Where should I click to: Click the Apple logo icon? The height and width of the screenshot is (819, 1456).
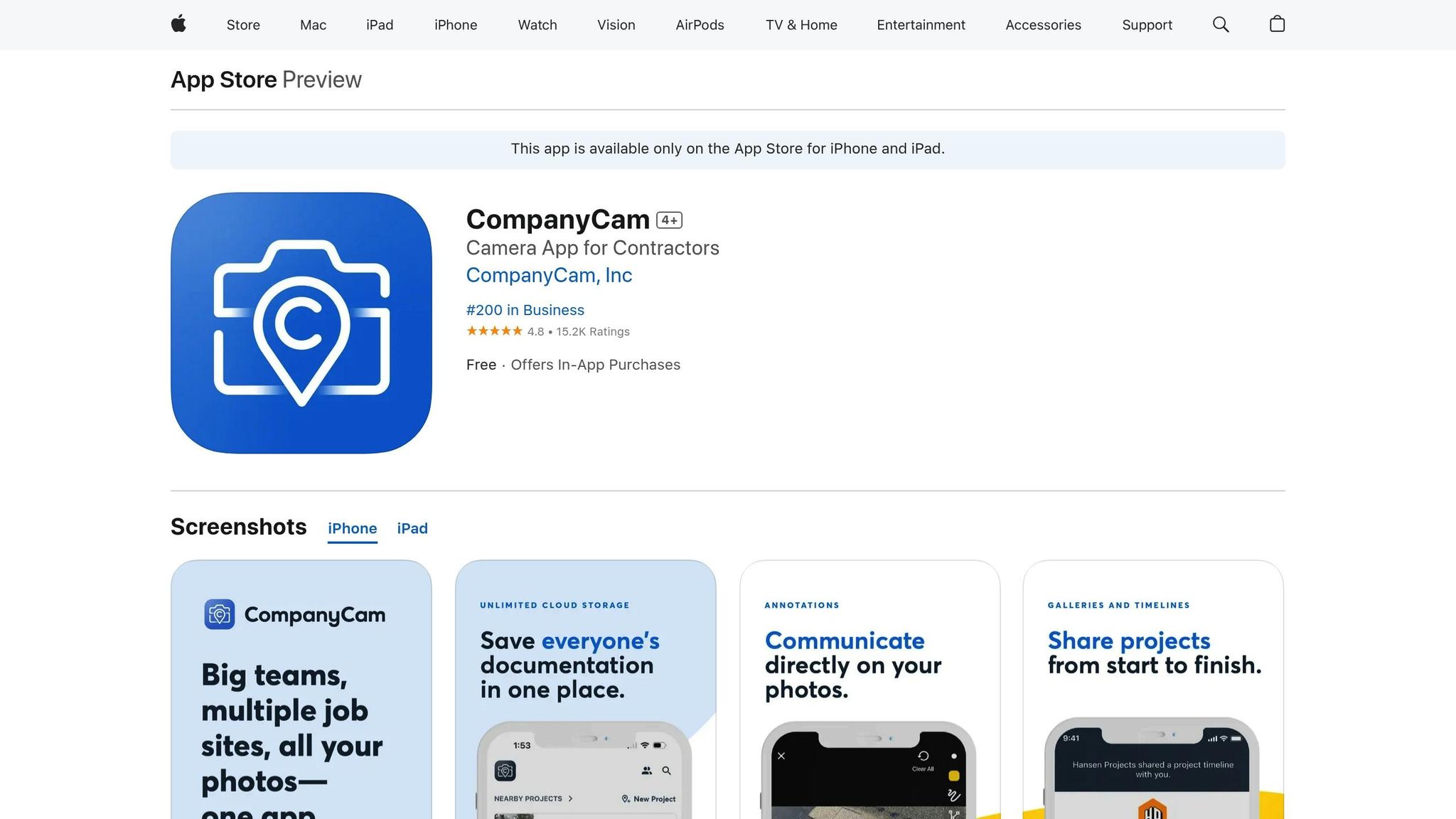(178, 24)
